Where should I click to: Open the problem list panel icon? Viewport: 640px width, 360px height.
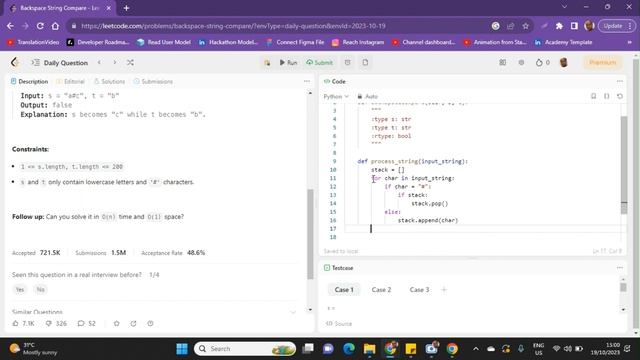(x=35, y=62)
